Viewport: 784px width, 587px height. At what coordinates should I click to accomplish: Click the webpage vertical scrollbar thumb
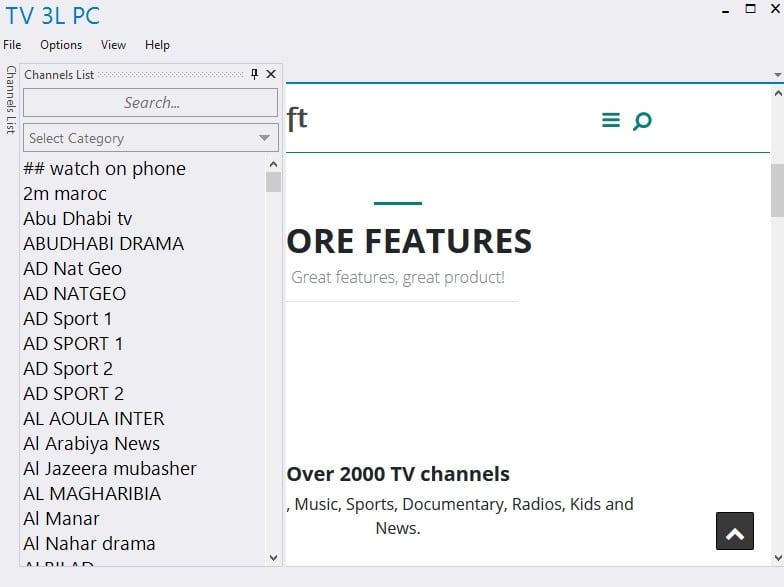(777, 190)
